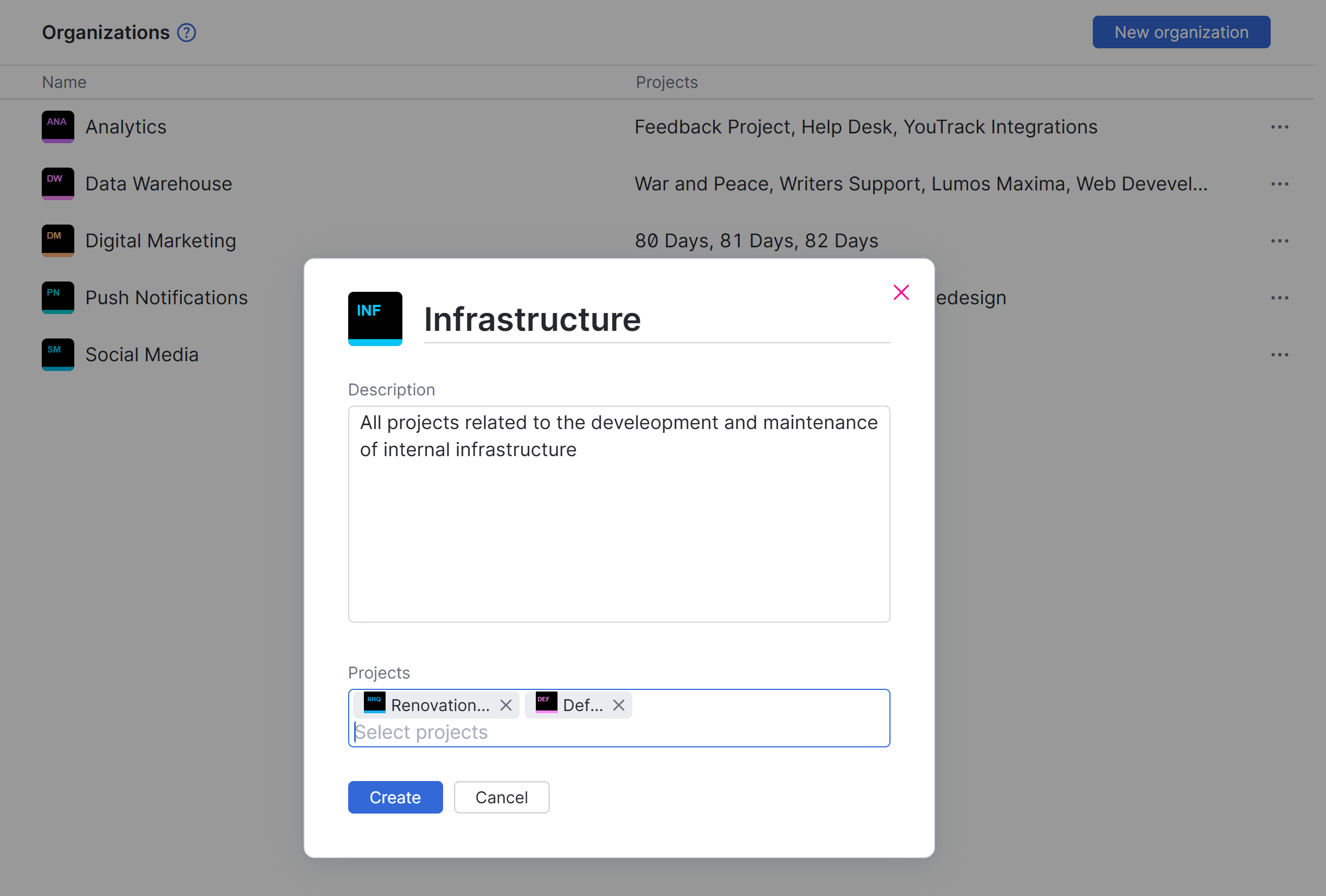Click the Social Media SM icon
Screen dimensions: 1326x896
point(57,354)
